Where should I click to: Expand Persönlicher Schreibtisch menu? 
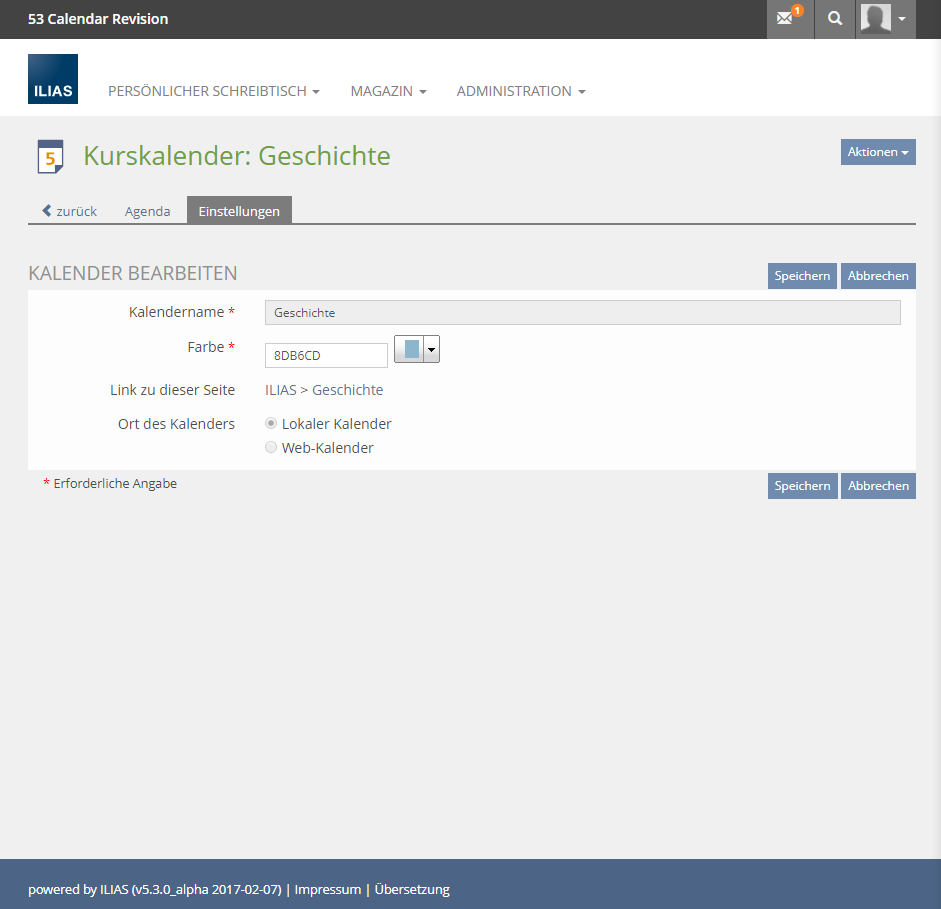pyautogui.click(x=213, y=91)
